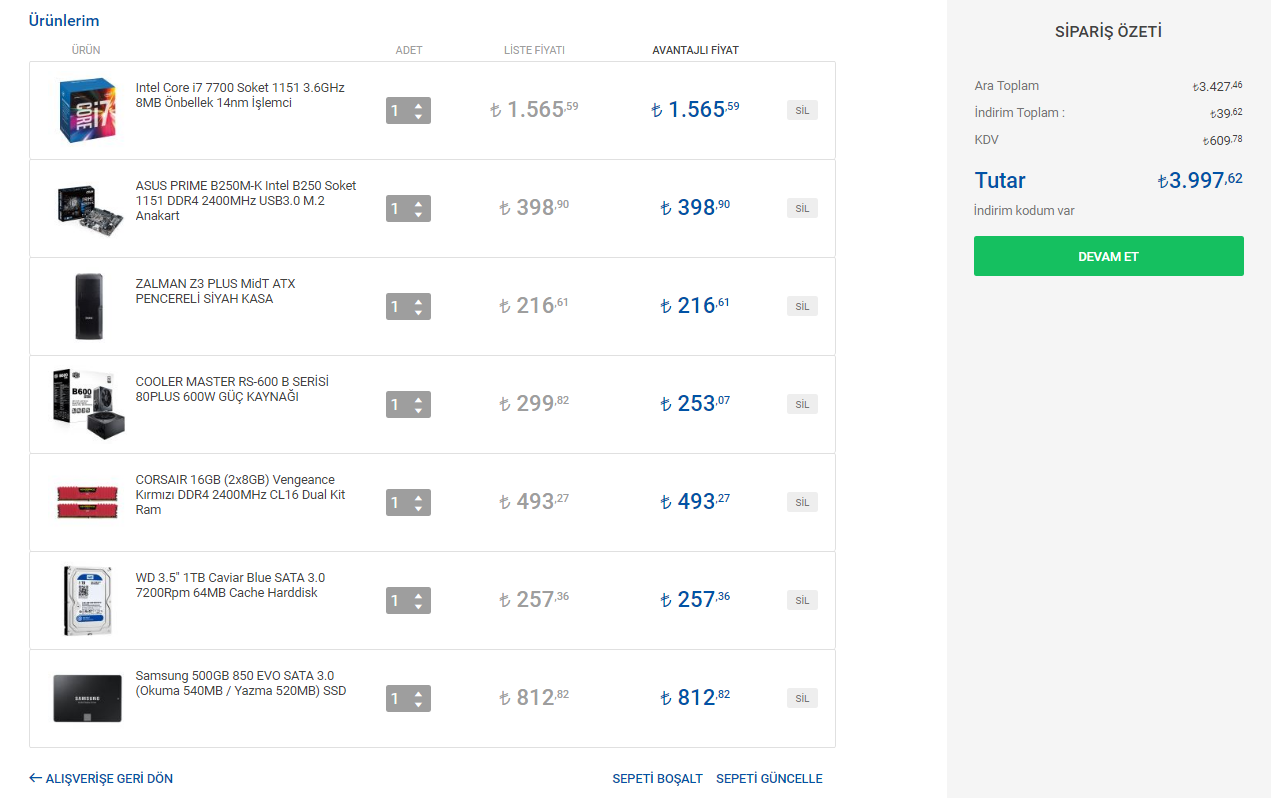1288x798 pixels.
Task: Click the ZALMAN Z3 PLUS MidT ATX title
Action: click(x=216, y=291)
